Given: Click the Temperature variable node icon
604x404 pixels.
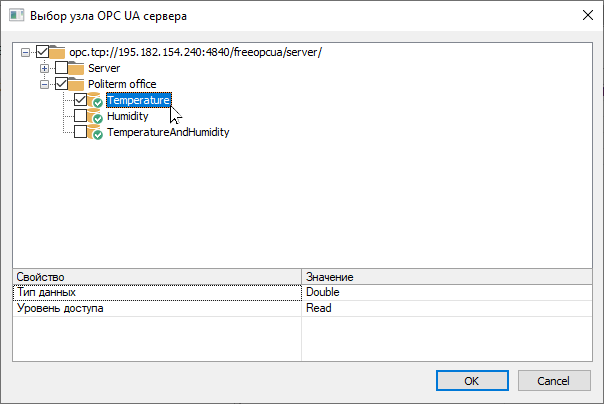Looking at the screenshot, I should tap(96, 101).
